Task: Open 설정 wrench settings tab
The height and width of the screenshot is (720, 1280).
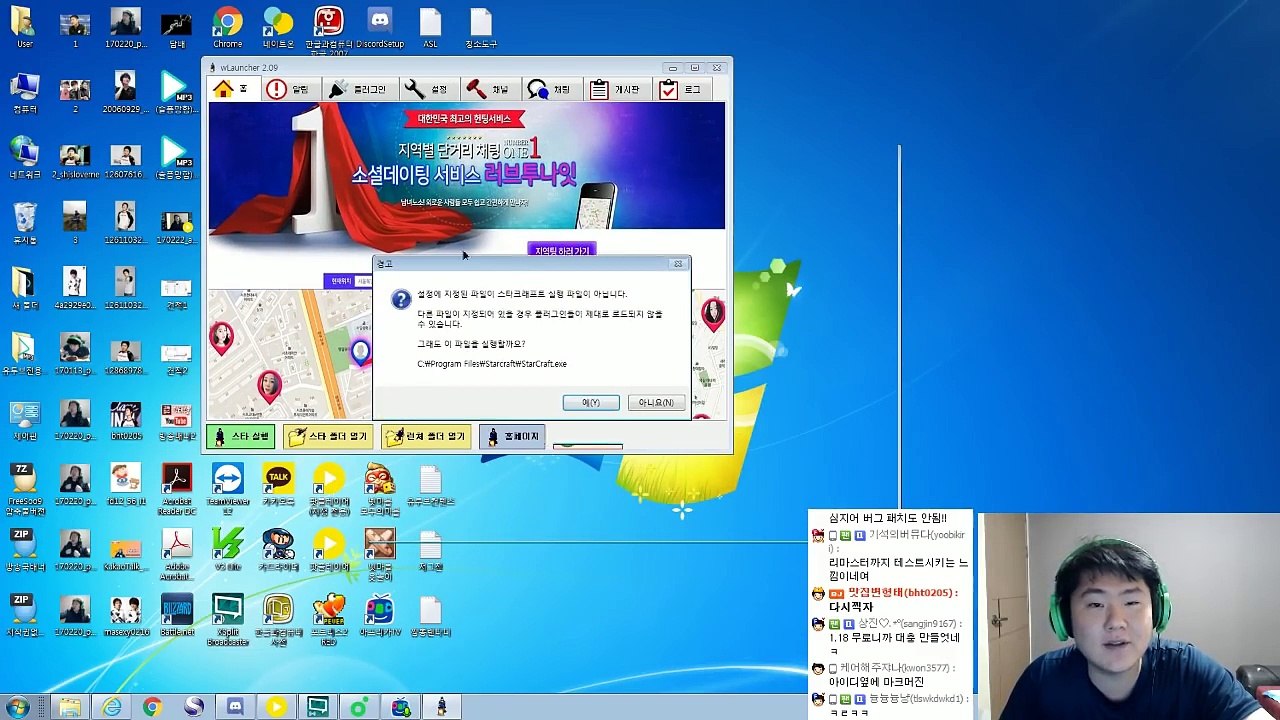Action: pyautogui.click(x=427, y=89)
